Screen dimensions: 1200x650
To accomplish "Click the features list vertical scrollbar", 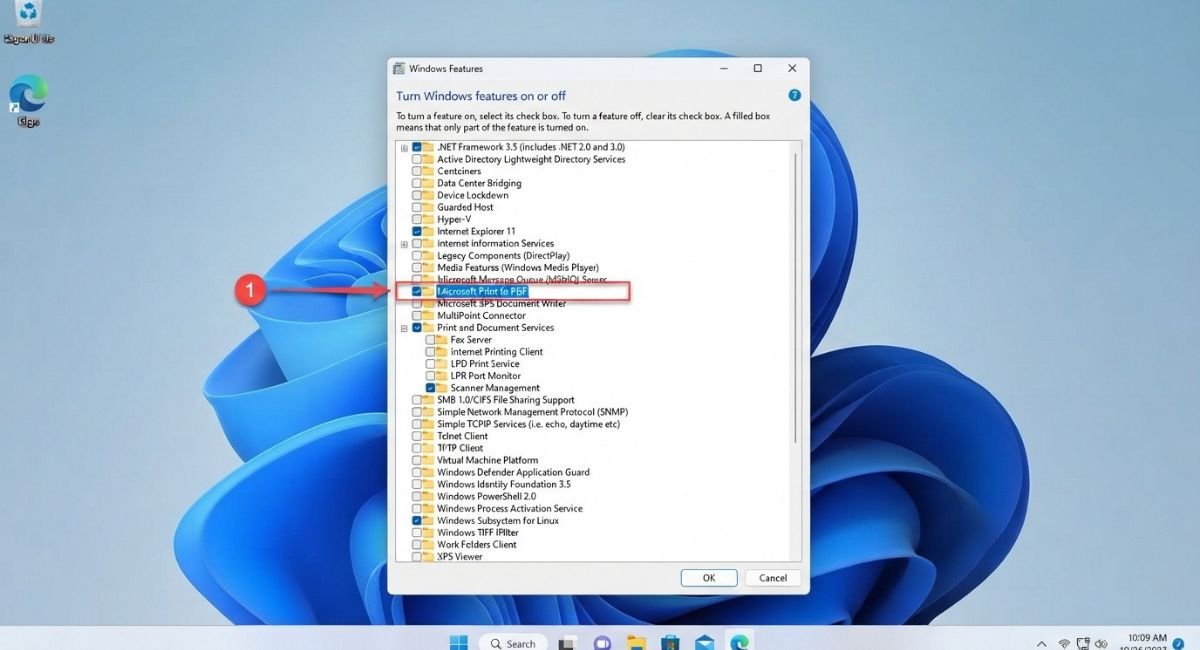I will [796, 298].
